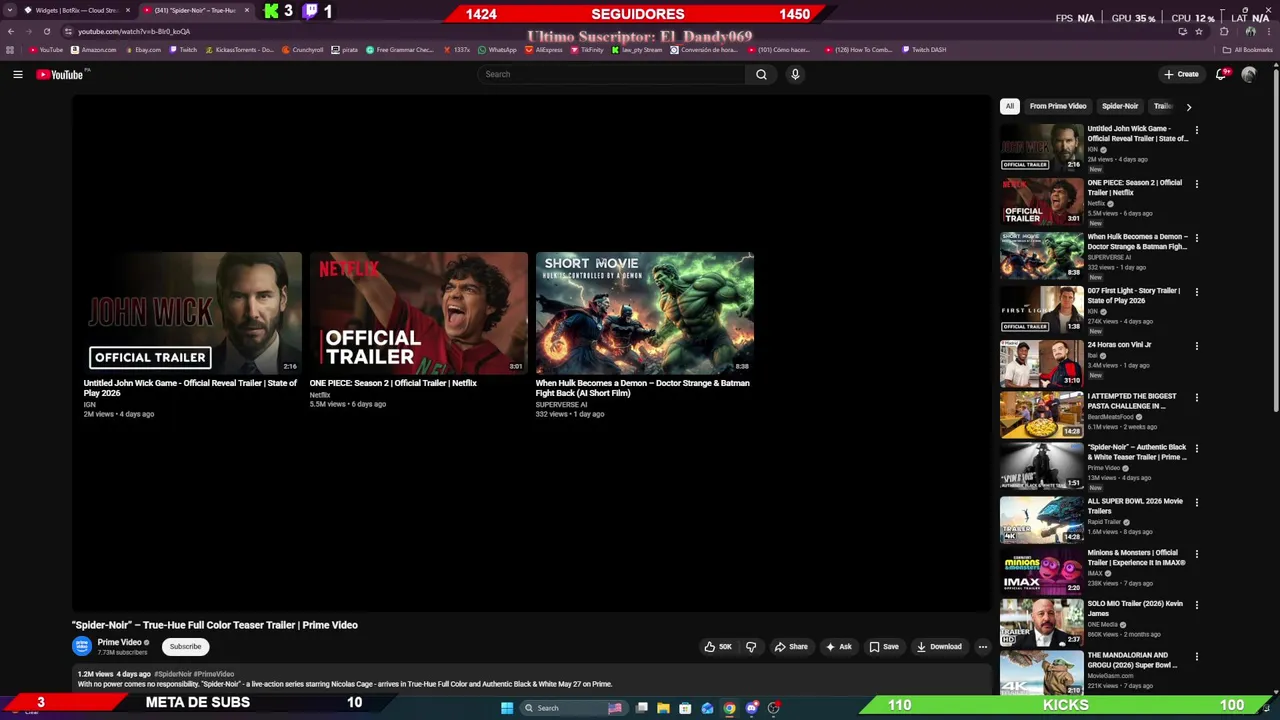Open YouTube notifications bell
Screen dimensions: 1280x720
1221,74
